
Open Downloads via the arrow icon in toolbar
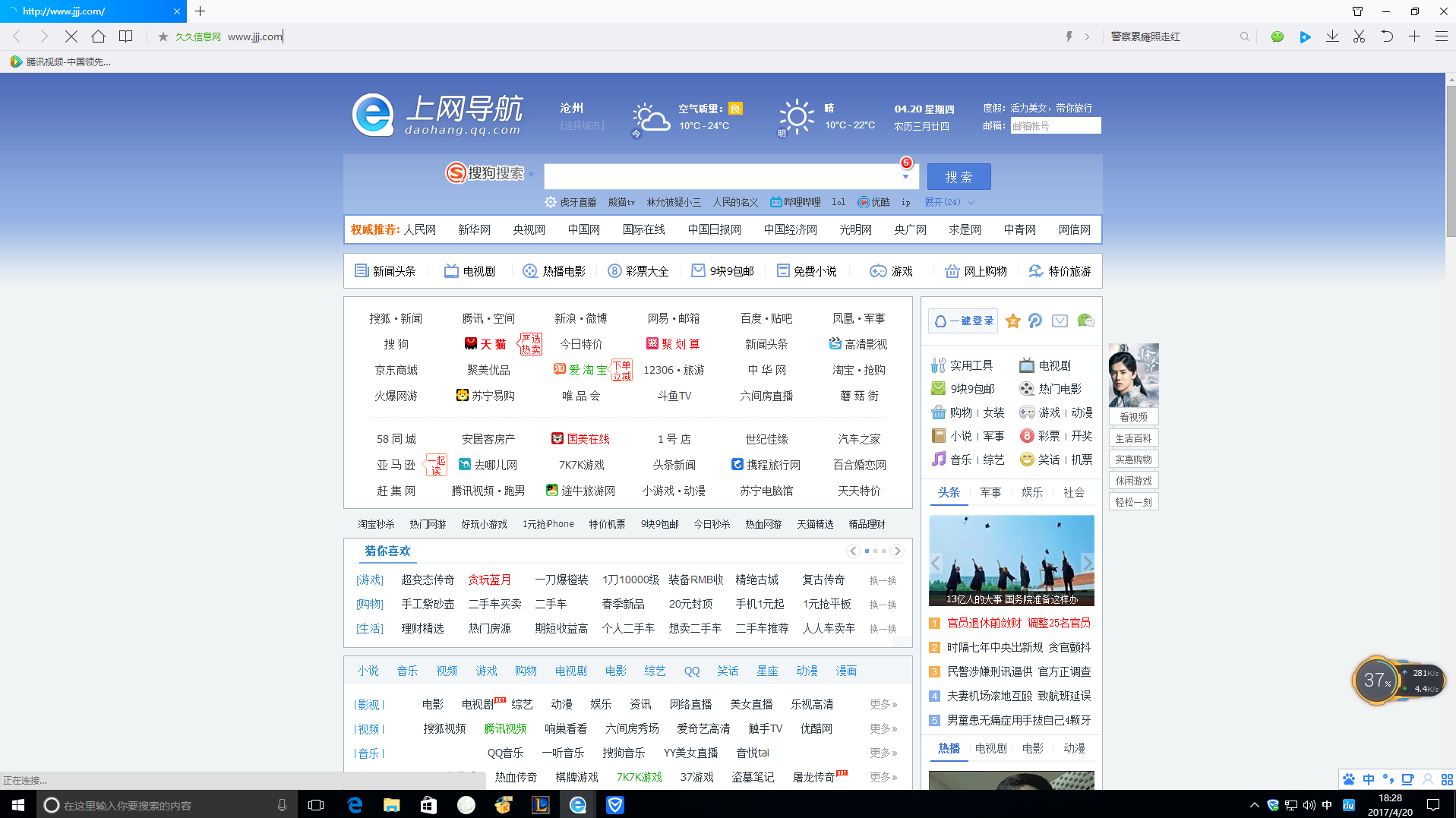tap(1331, 36)
